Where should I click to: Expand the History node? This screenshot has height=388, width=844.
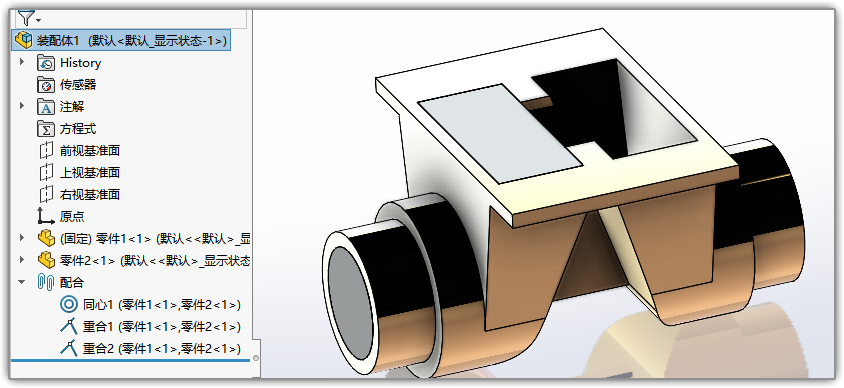tap(22, 62)
